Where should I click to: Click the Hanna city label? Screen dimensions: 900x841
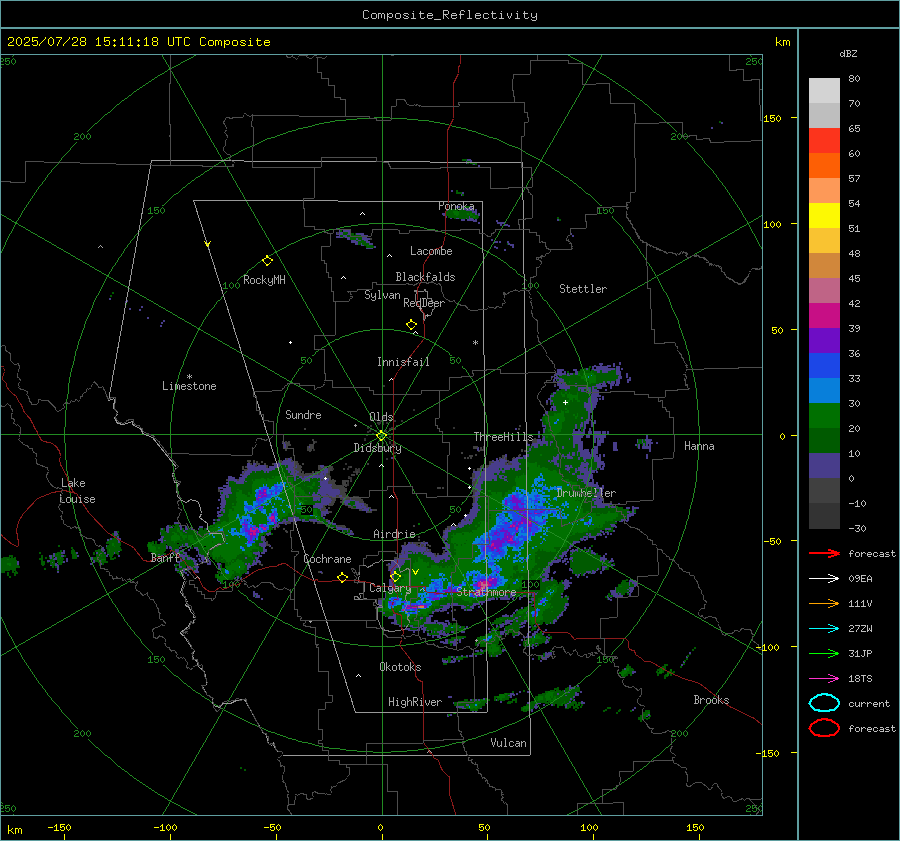click(699, 446)
